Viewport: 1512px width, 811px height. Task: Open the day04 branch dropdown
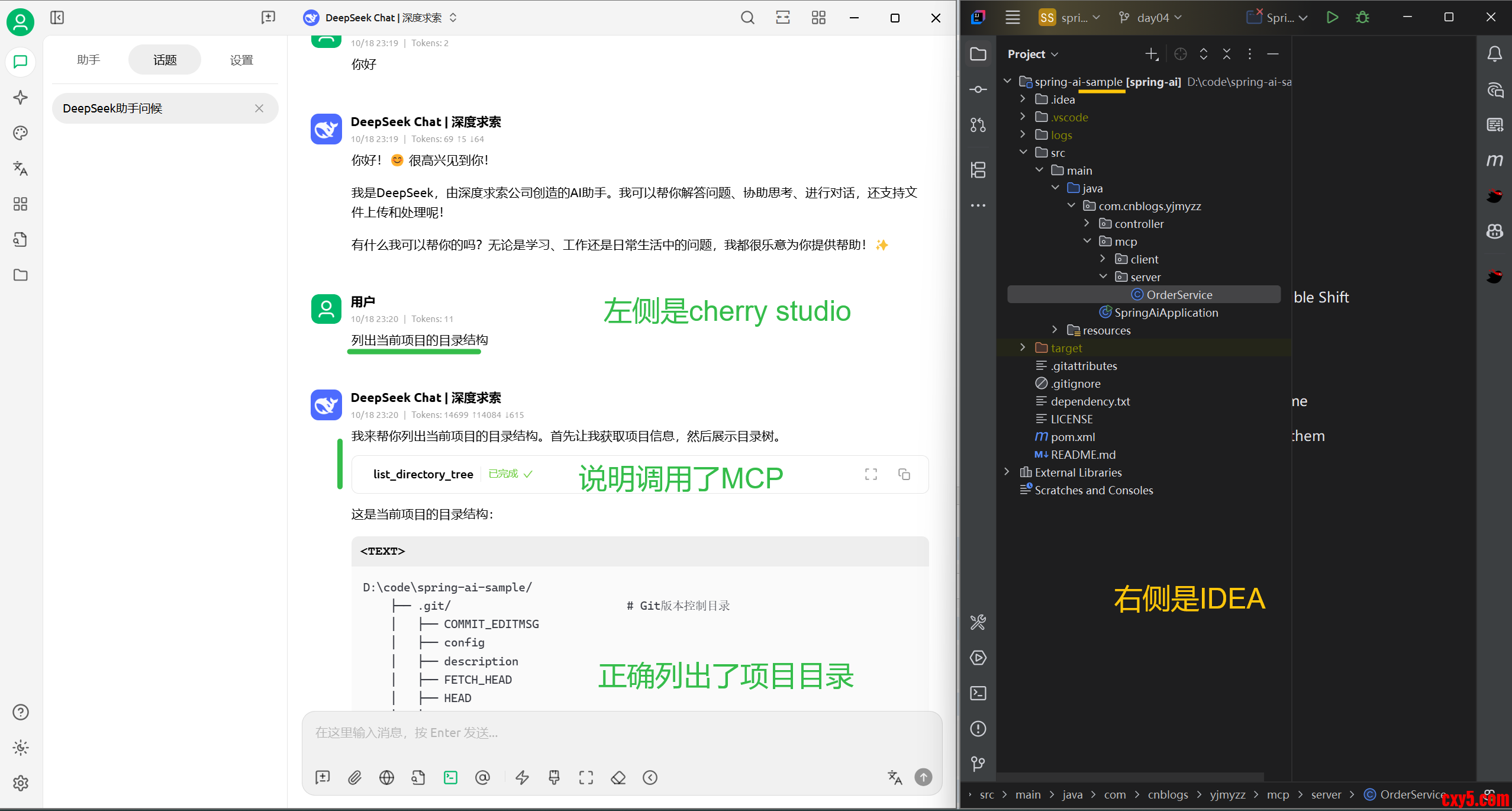coord(1151,18)
